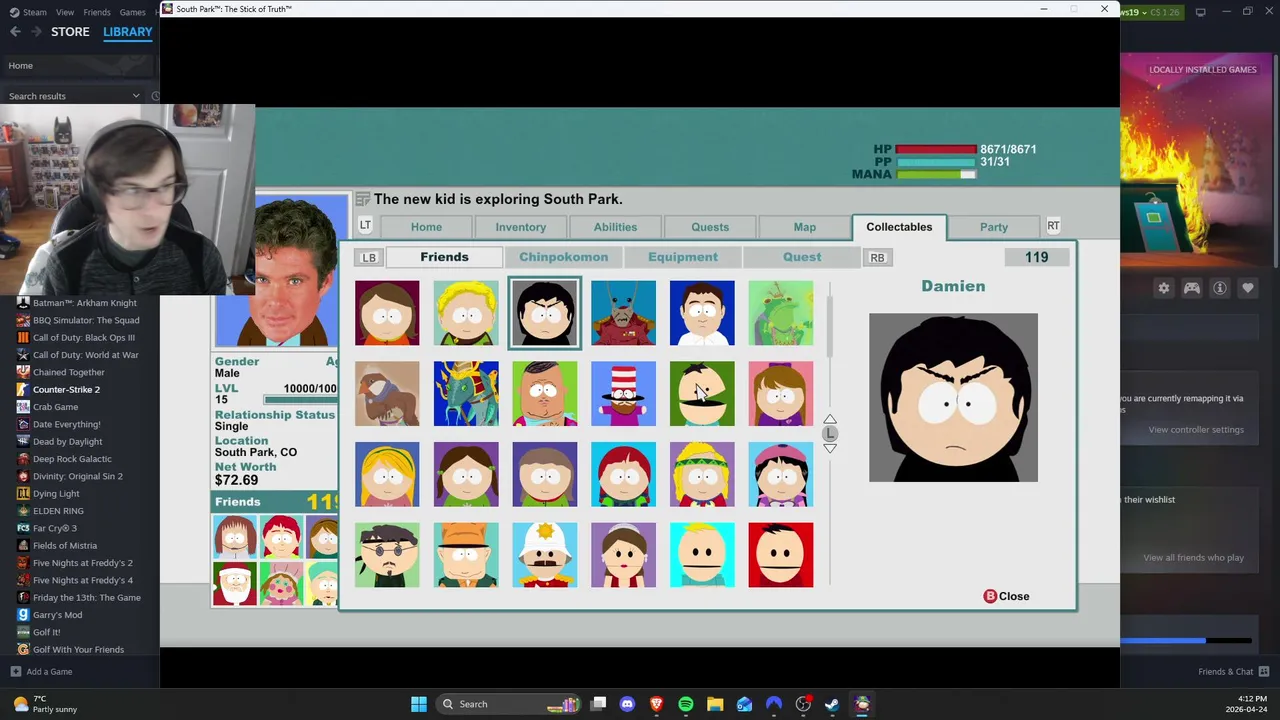The width and height of the screenshot is (1280, 720).
Task: Open the Inventory tab
Action: coord(520,227)
